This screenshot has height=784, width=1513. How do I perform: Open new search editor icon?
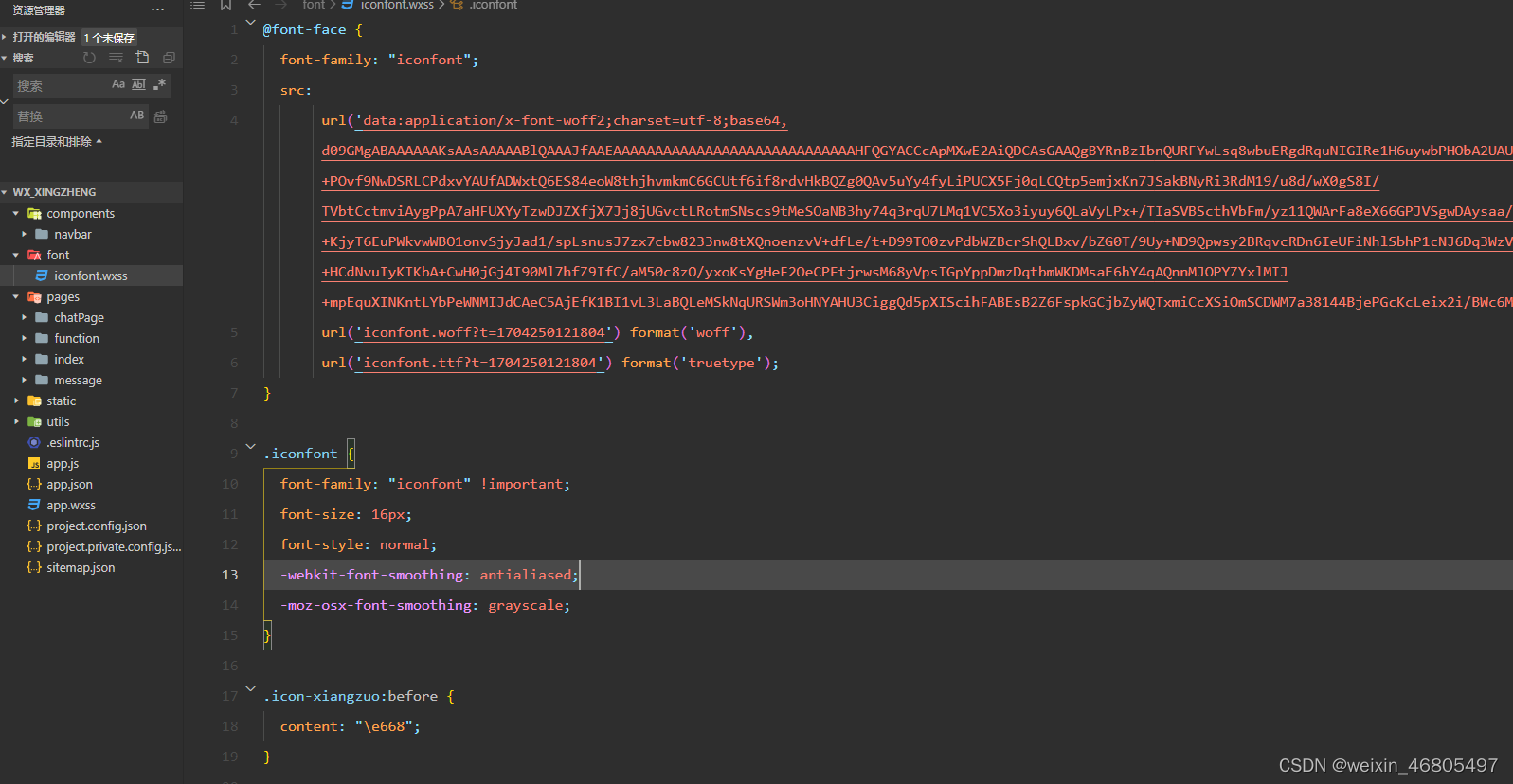click(142, 58)
